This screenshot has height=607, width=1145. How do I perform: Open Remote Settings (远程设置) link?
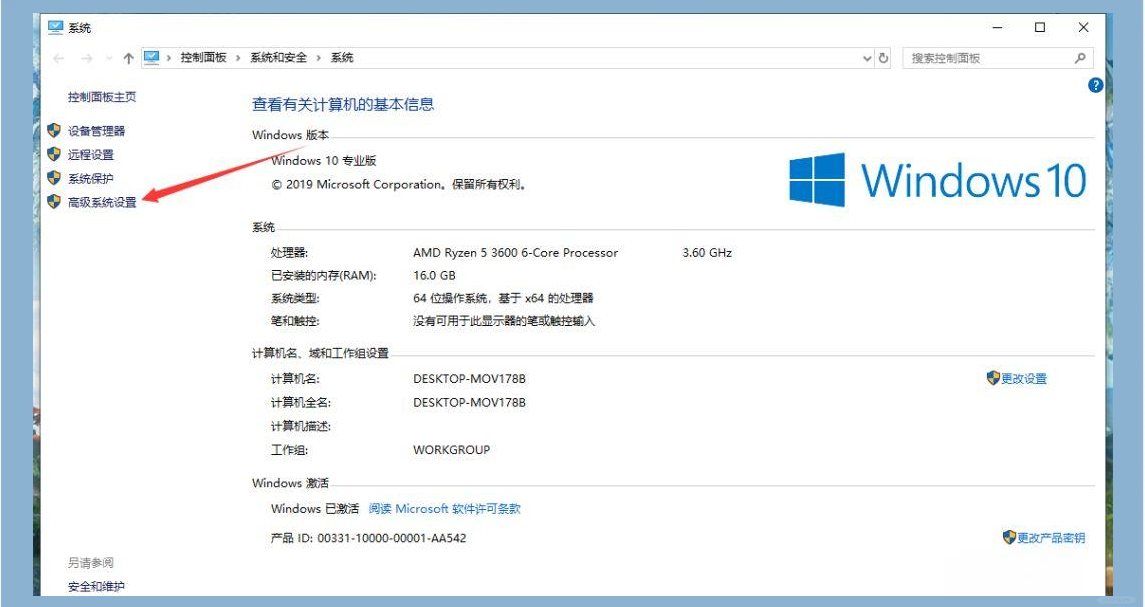(91, 155)
